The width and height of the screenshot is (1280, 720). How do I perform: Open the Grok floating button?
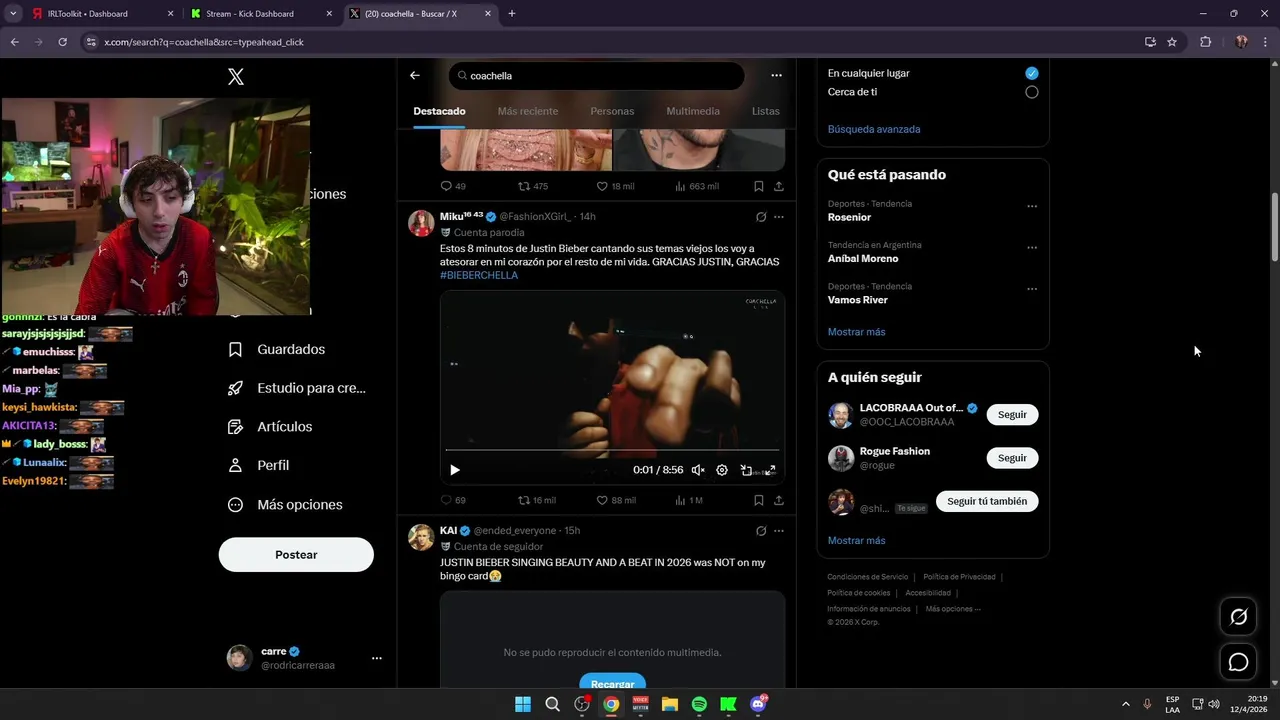click(1238, 617)
